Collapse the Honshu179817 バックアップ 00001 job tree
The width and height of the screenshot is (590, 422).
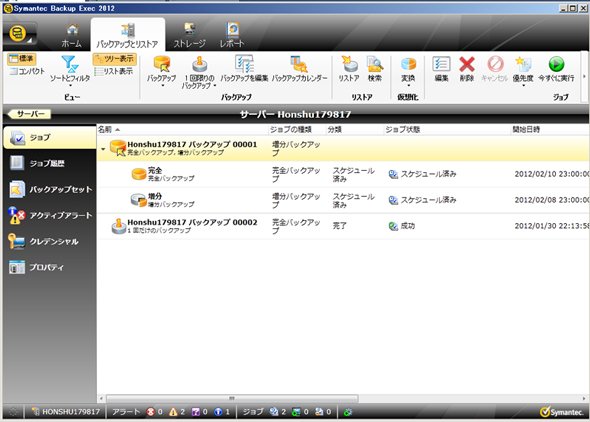click(x=103, y=149)
